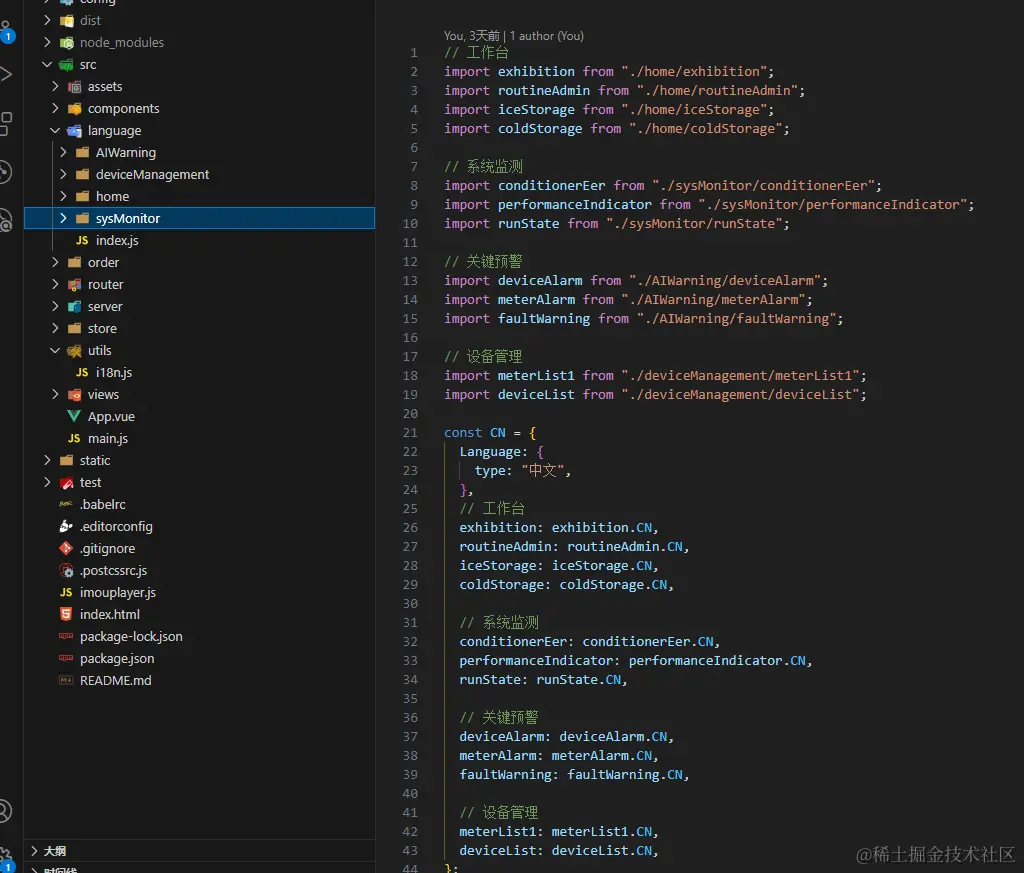
Task: Click 'deviceAlarm' identifier on line 13
Action: click(540, 280)
